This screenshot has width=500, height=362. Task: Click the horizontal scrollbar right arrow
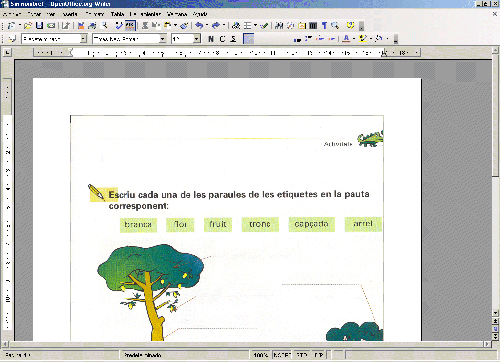(x=487, y=344)
